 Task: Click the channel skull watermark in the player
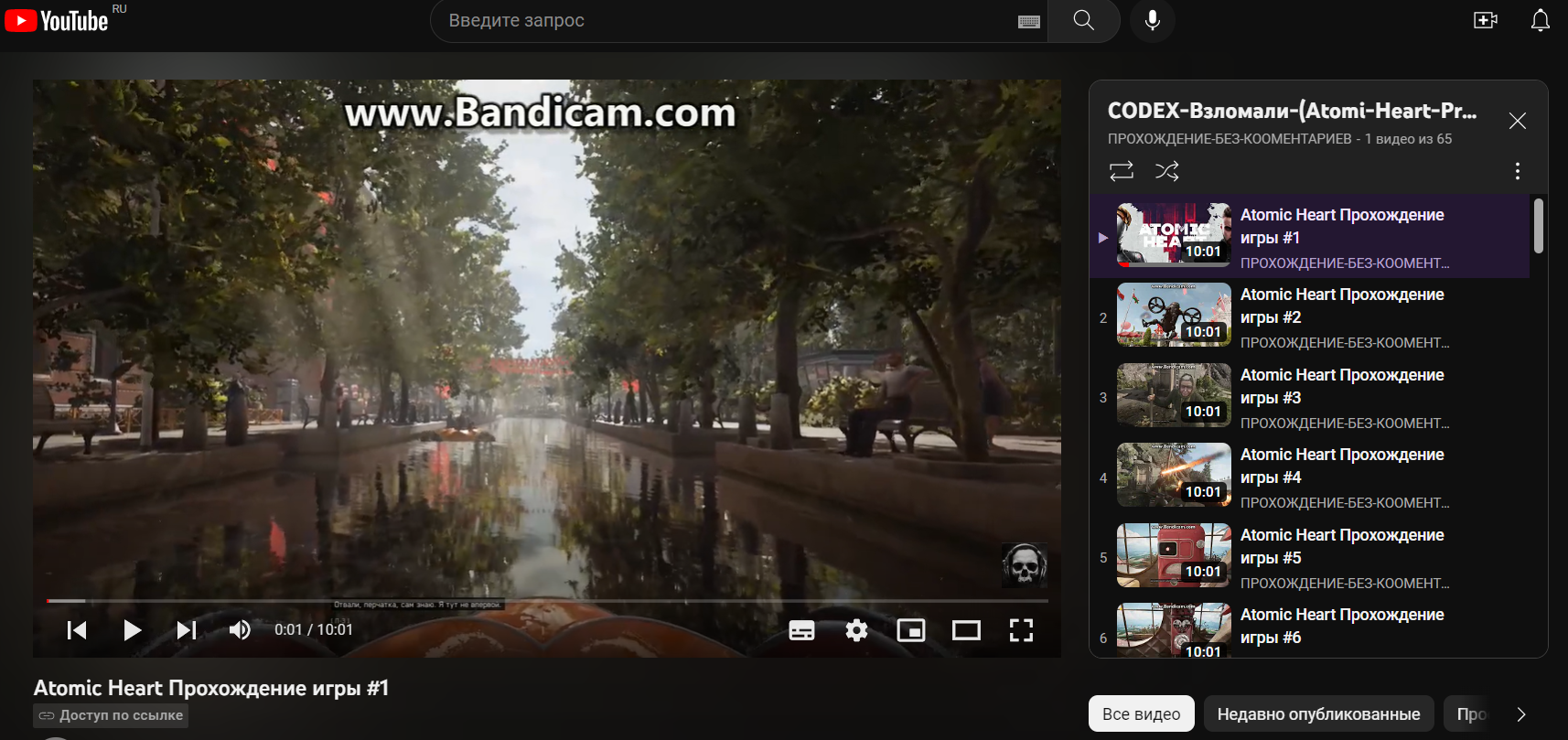(1024, 564)
